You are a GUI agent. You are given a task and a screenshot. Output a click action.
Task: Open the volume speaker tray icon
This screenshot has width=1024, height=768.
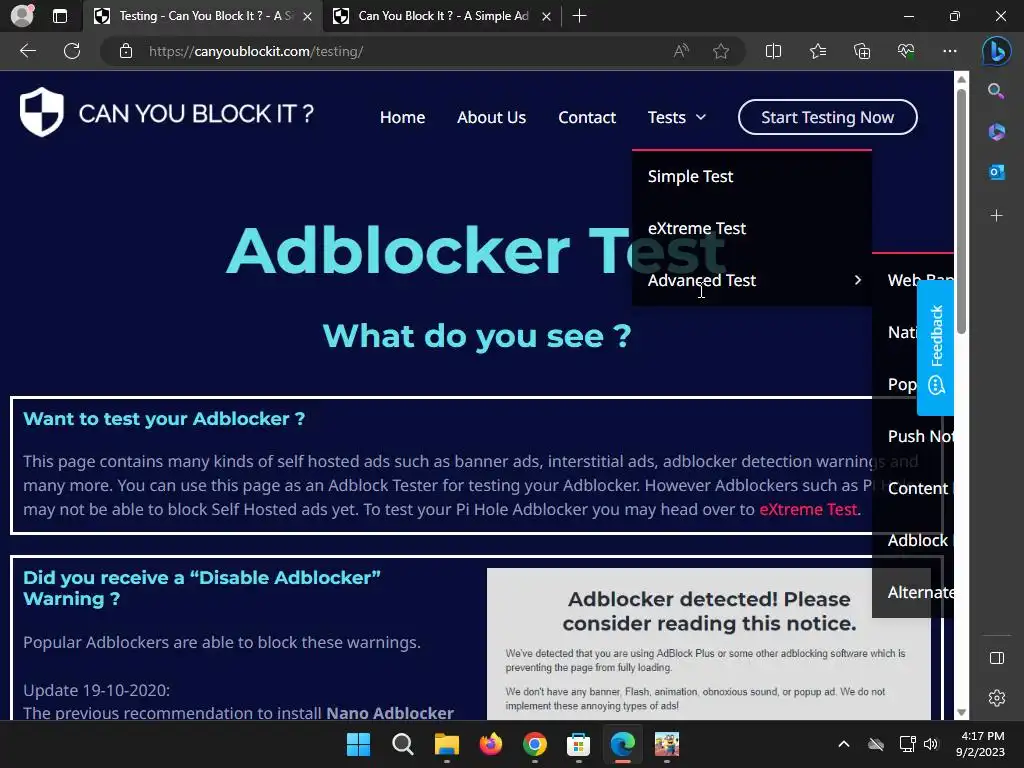pos(931,744)
